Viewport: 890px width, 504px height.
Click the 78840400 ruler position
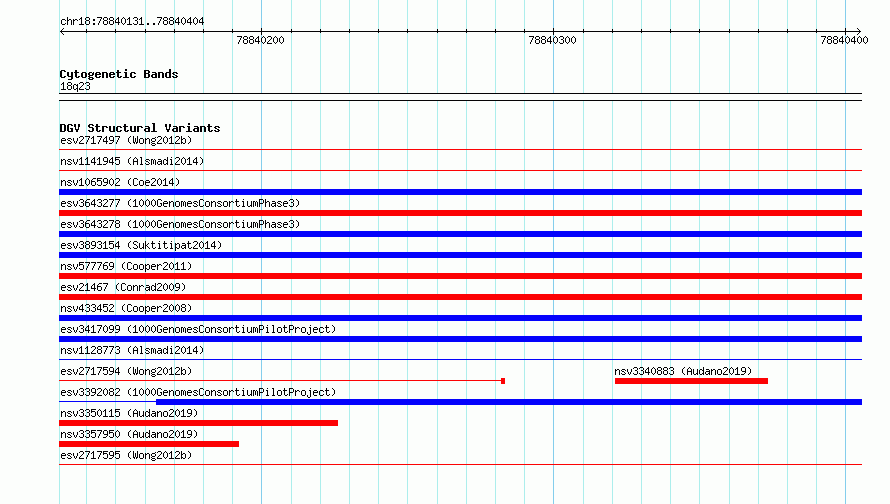[x=844, y=40]
